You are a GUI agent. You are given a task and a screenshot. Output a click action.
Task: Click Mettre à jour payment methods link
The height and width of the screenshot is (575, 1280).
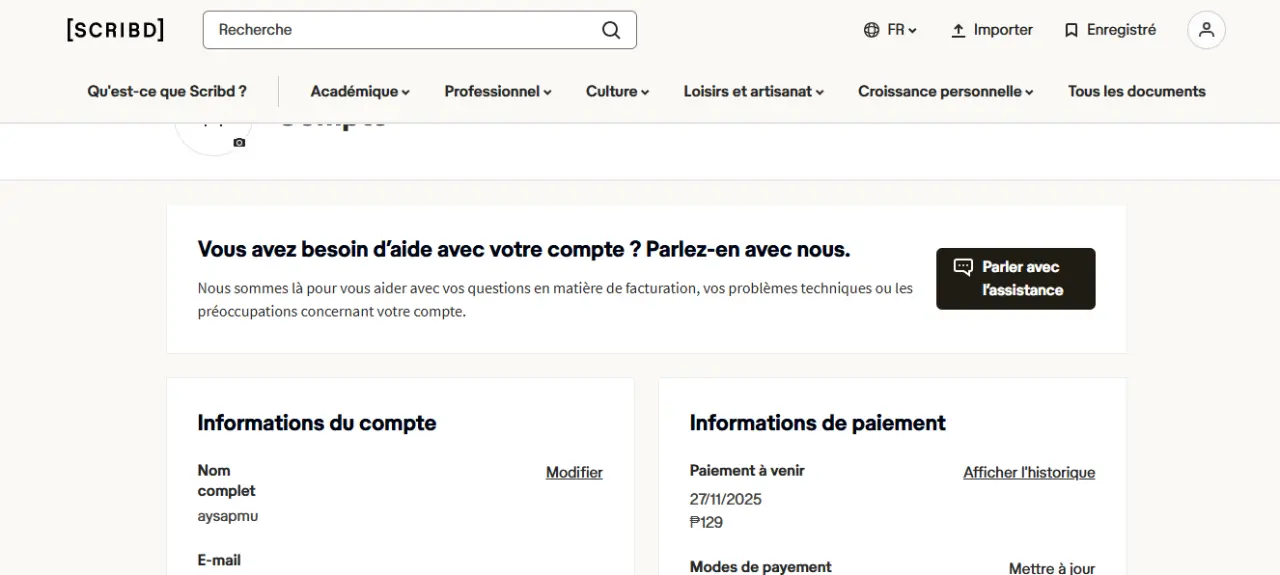1052,568
